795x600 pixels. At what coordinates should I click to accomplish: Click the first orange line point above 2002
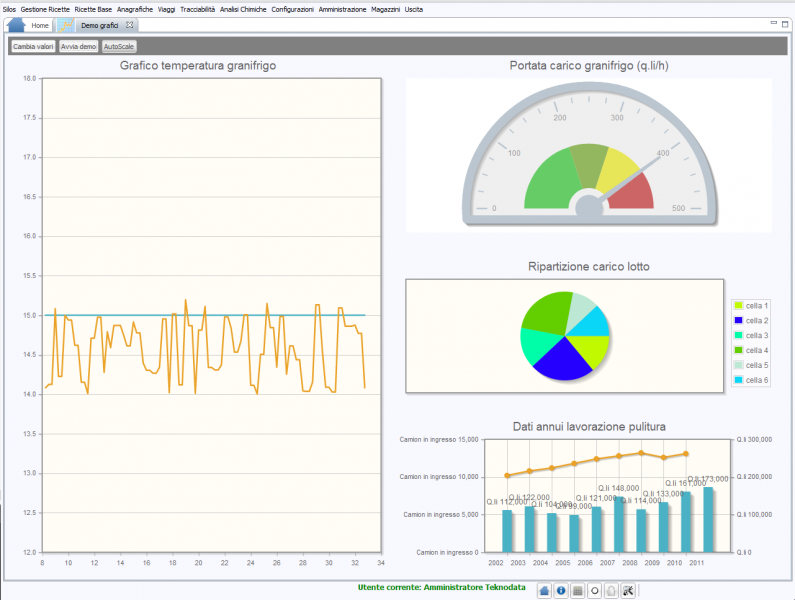(x=508, y=475)
